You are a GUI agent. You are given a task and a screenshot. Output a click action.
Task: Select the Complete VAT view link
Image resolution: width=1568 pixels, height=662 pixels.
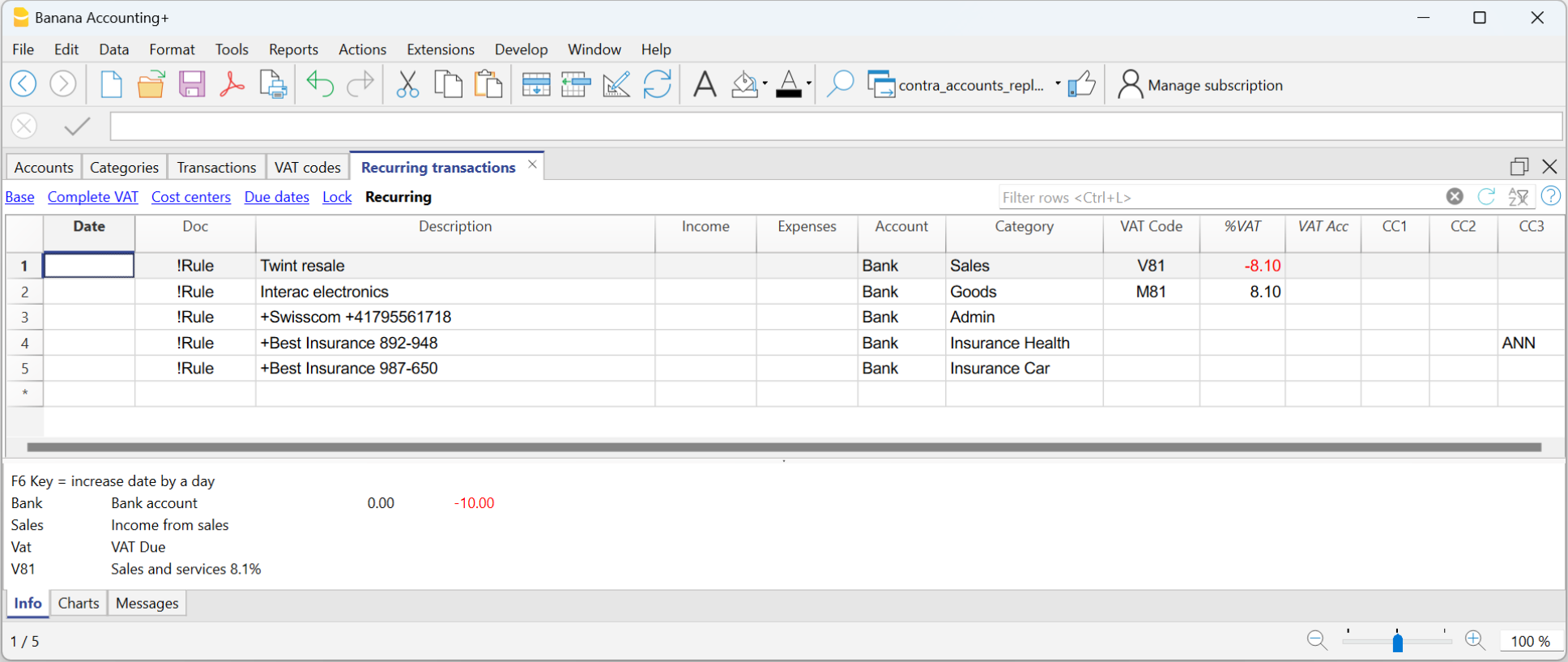click(92, 197)
